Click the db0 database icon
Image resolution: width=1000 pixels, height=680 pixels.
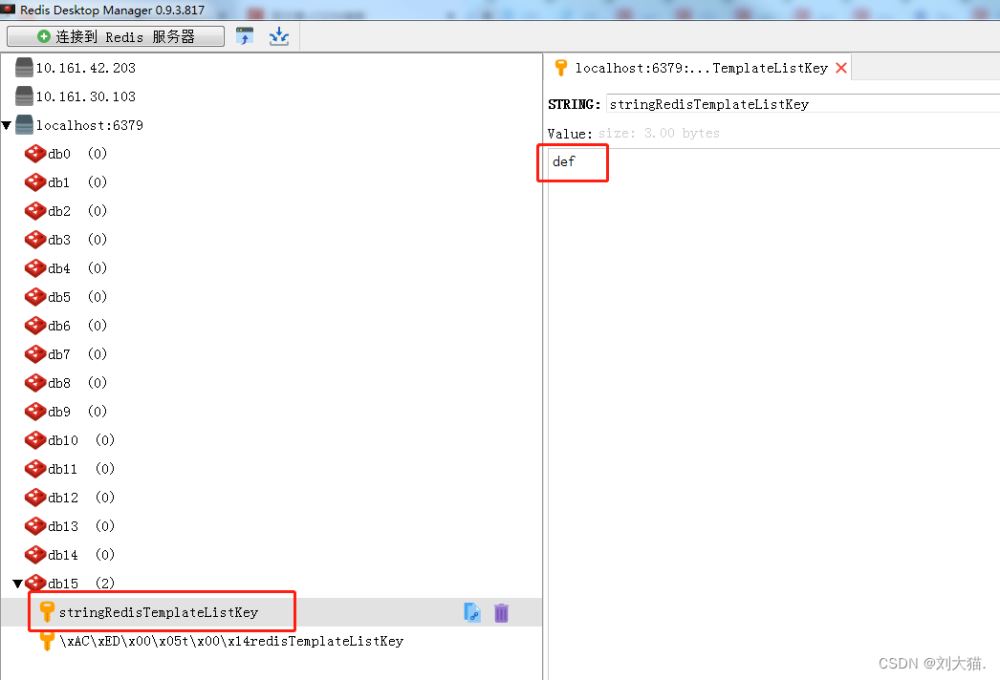click(35, 154)
